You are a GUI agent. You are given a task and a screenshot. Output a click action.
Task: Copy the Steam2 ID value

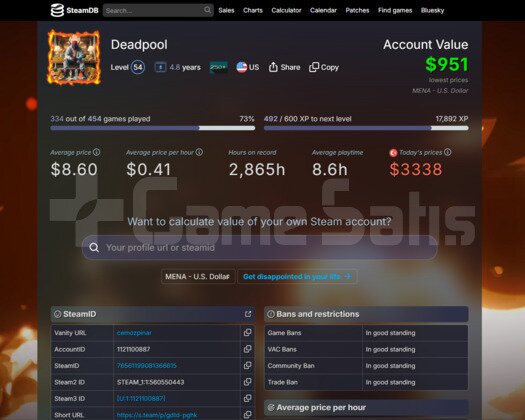247,382
